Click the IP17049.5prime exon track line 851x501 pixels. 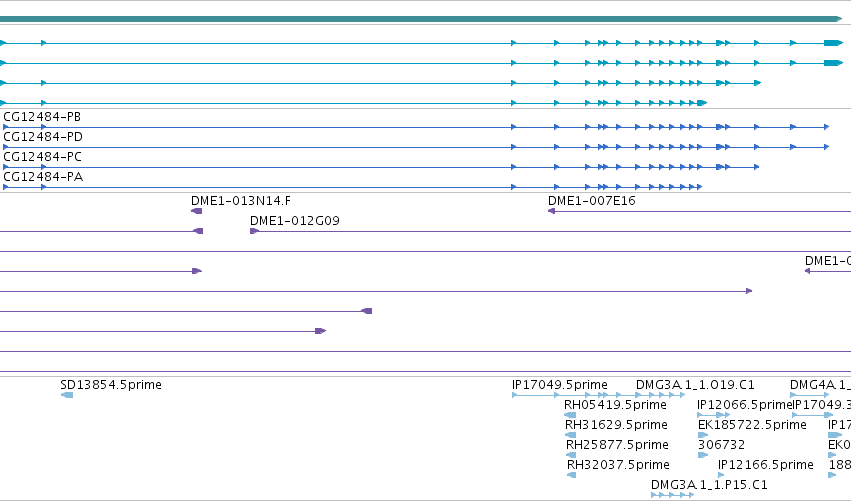tap(598, 395)
